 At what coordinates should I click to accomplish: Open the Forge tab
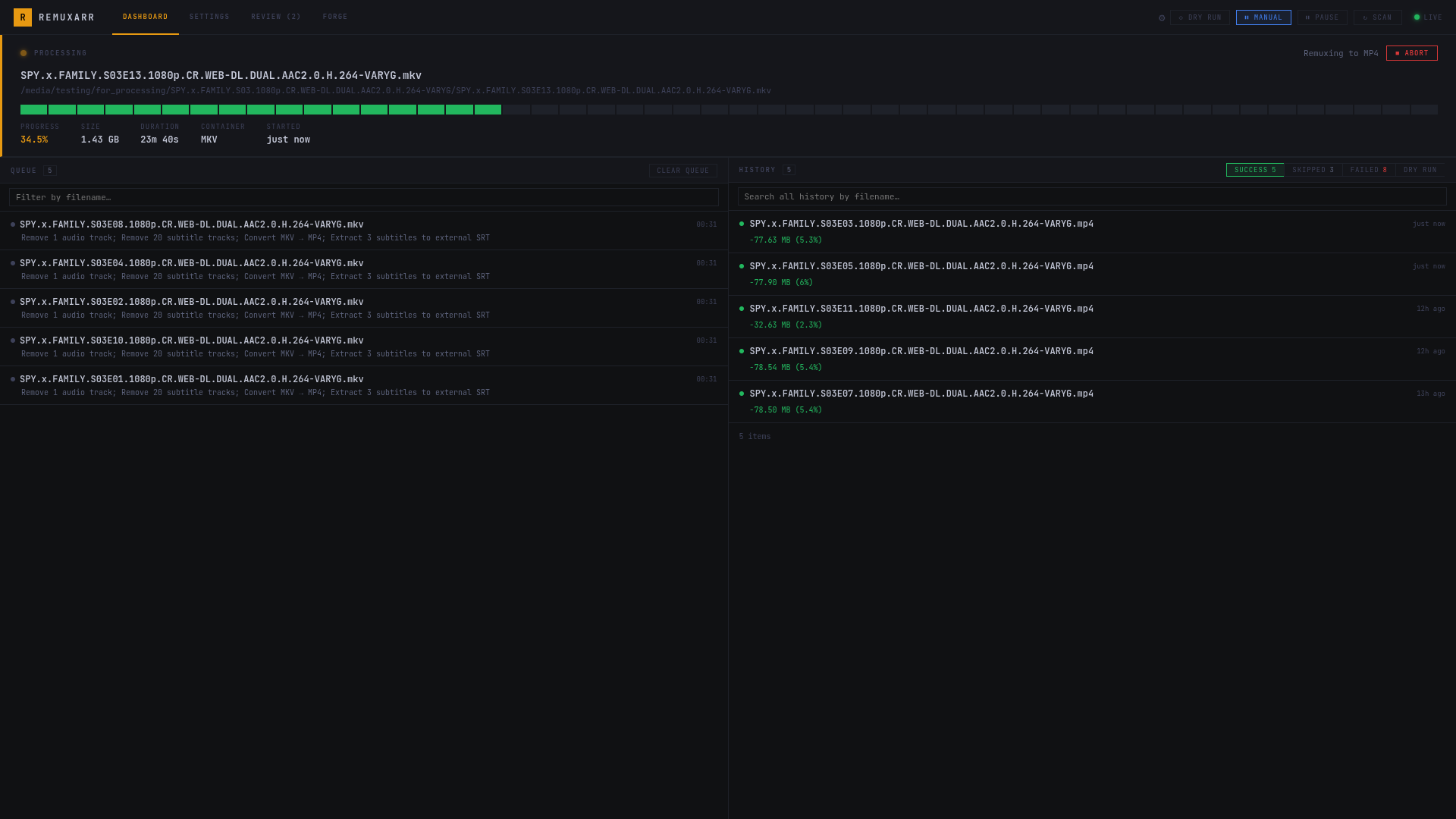[335, 17]
